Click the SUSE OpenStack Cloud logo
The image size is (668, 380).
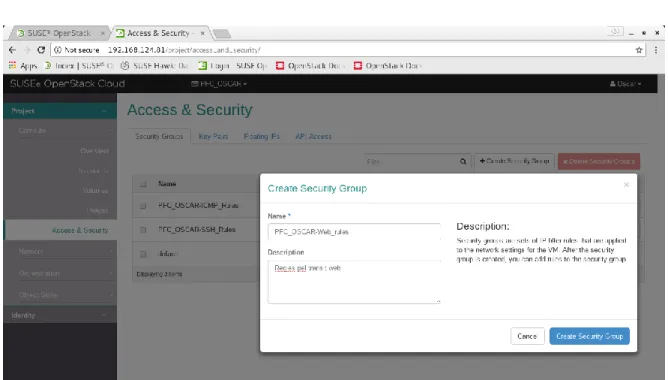click(x=67, y=83)
